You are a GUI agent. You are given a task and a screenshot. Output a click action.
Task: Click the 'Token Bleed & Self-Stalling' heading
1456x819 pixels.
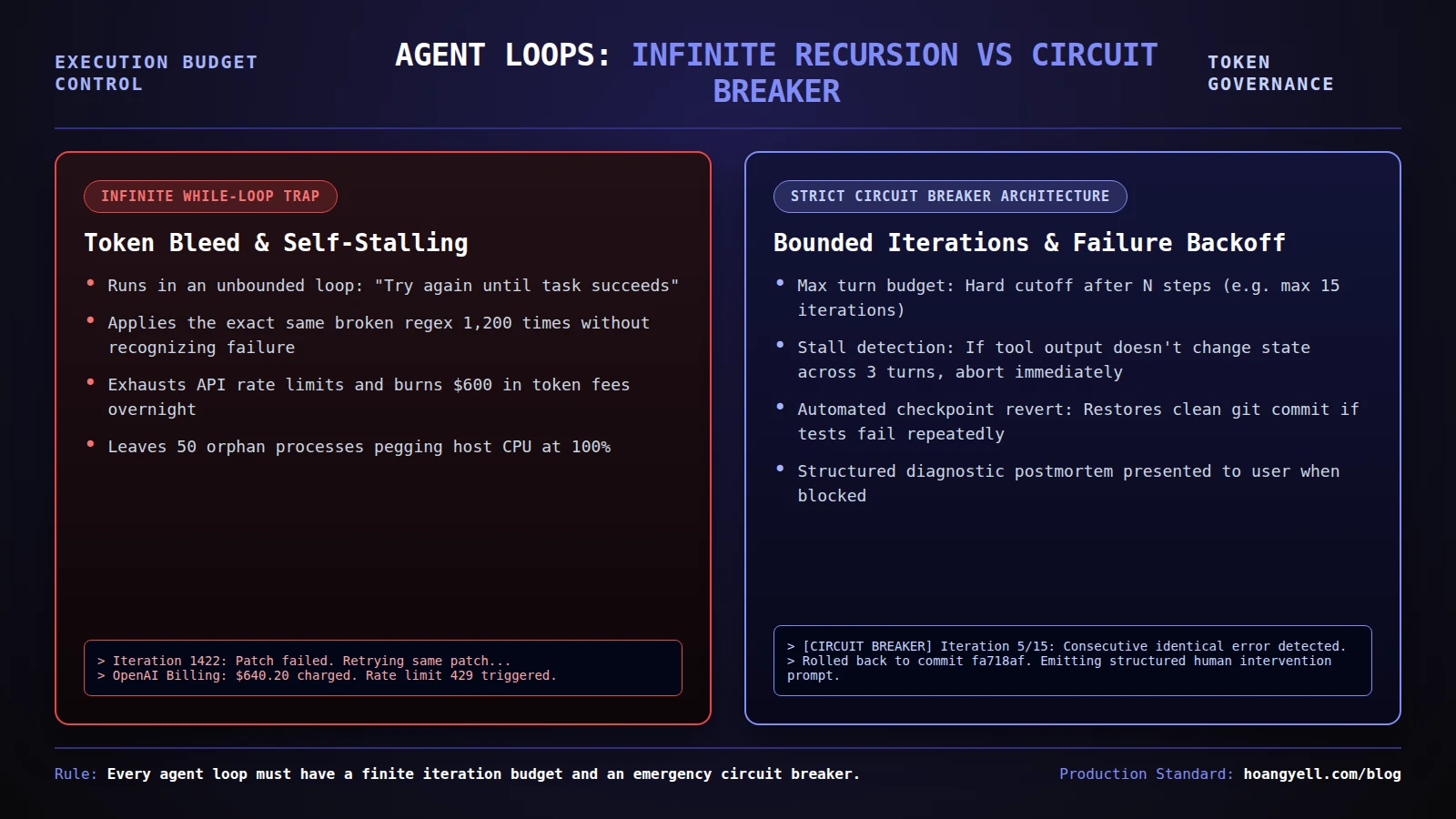[276, 243]
